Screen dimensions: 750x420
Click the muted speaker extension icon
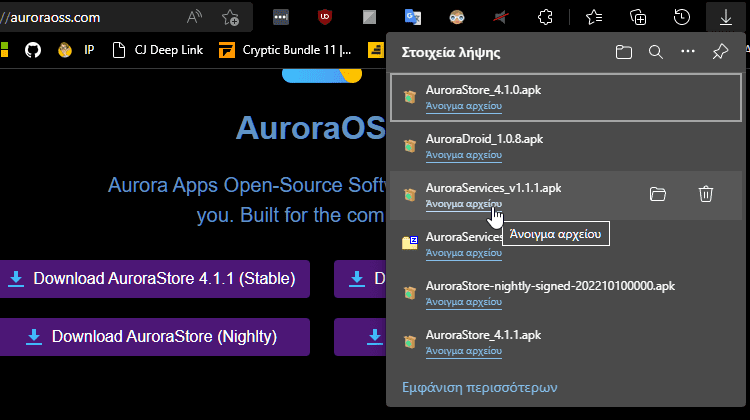[x=501, y=18]
